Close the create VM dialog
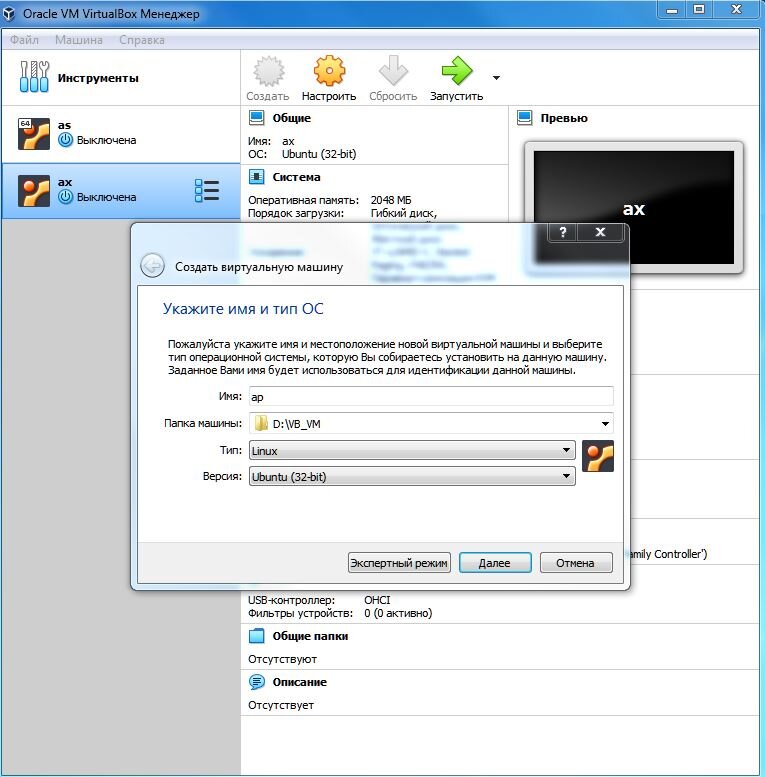This screenshot has width=765, height=777. click(x=600, y=232)
